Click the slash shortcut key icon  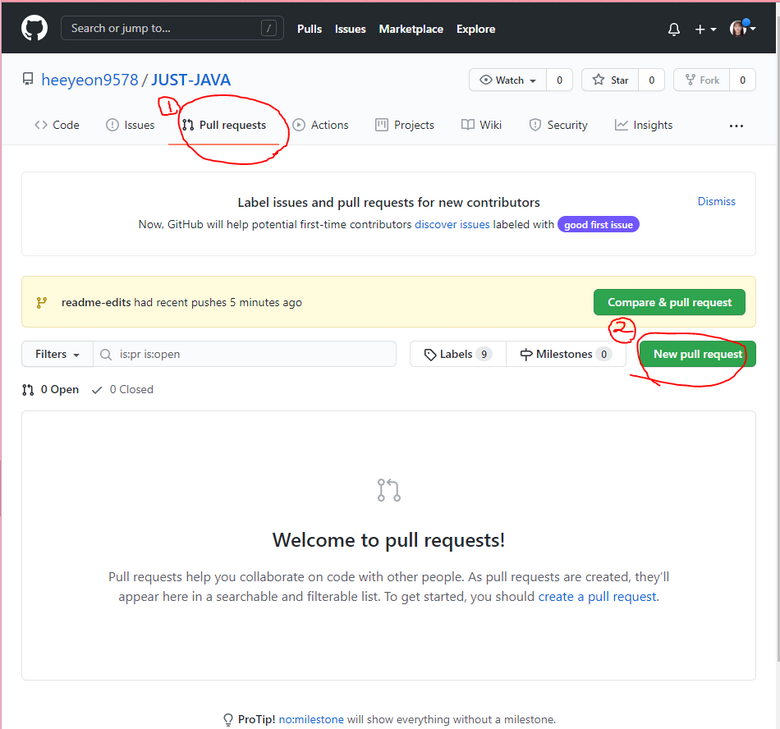point(269,28)
